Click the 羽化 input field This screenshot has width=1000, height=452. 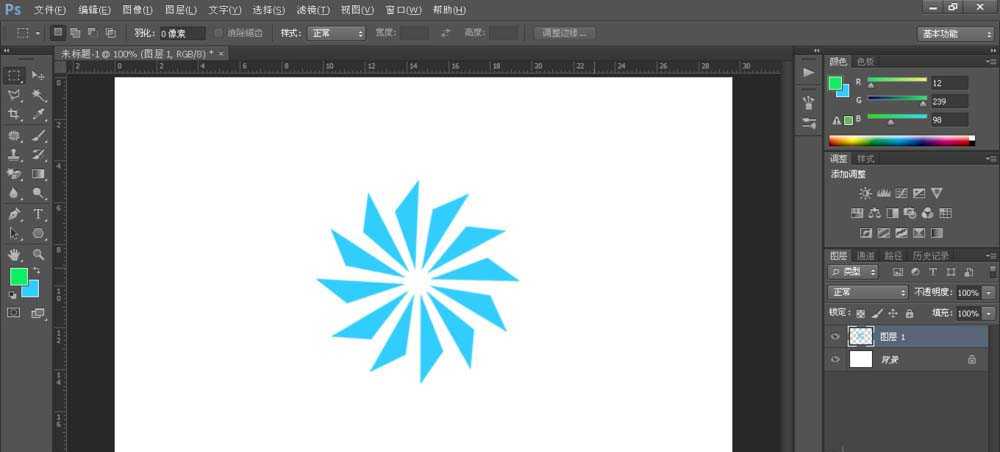coord(184,33)
